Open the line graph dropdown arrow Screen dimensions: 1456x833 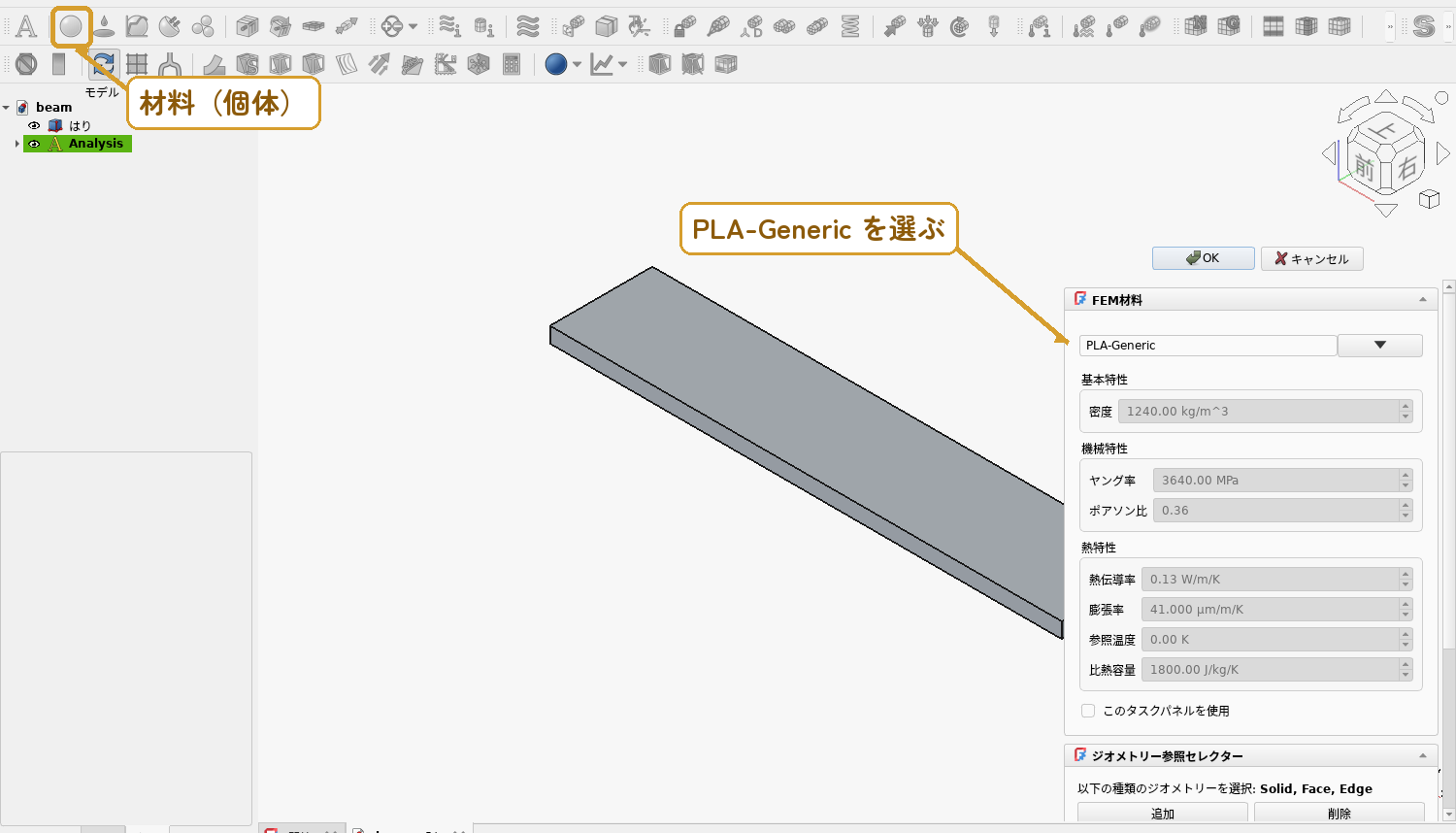pos(622,64)
